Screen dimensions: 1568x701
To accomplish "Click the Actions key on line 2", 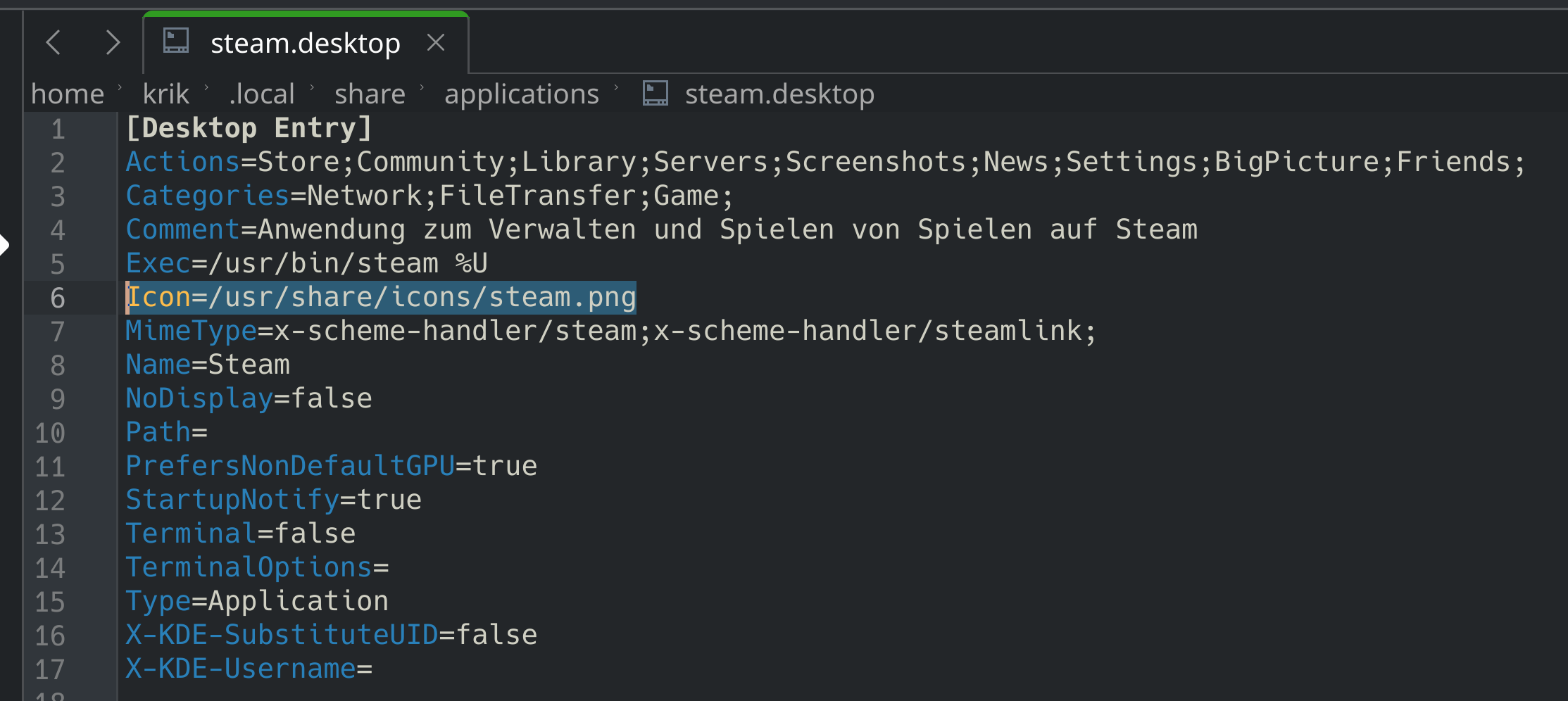I will [183, 163].
